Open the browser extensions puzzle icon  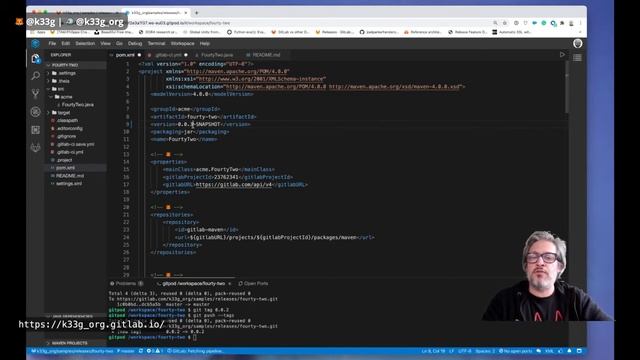[x=562, y=23]
